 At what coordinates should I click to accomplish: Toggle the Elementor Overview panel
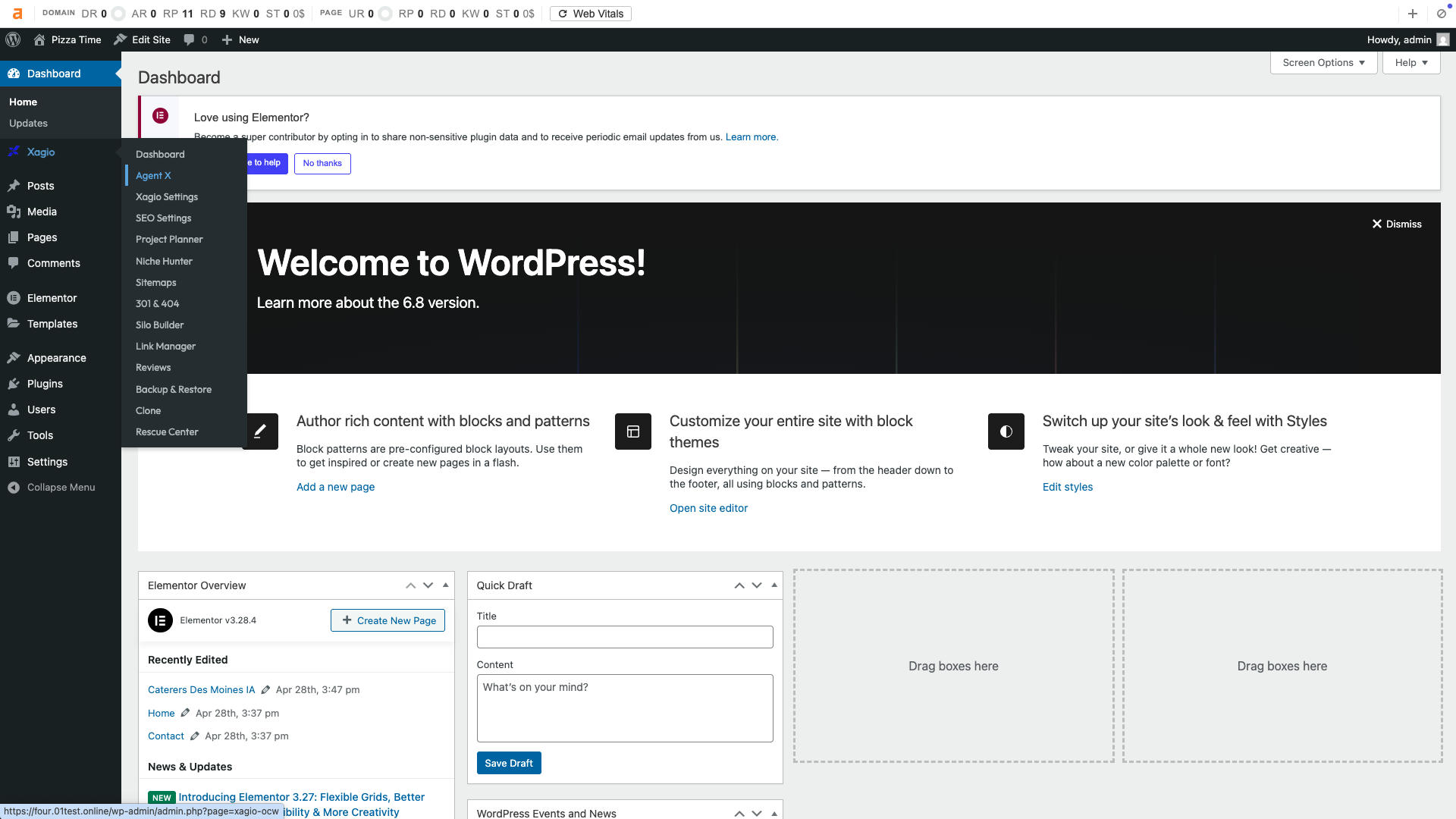pyautogui.click(x=445, y=585)
